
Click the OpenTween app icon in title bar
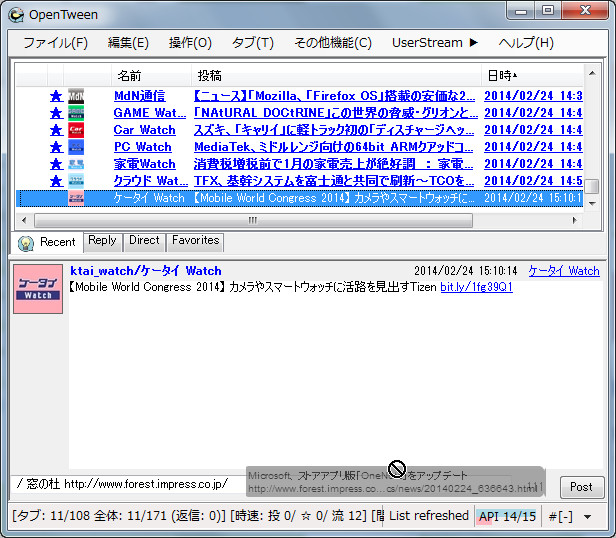16,15
